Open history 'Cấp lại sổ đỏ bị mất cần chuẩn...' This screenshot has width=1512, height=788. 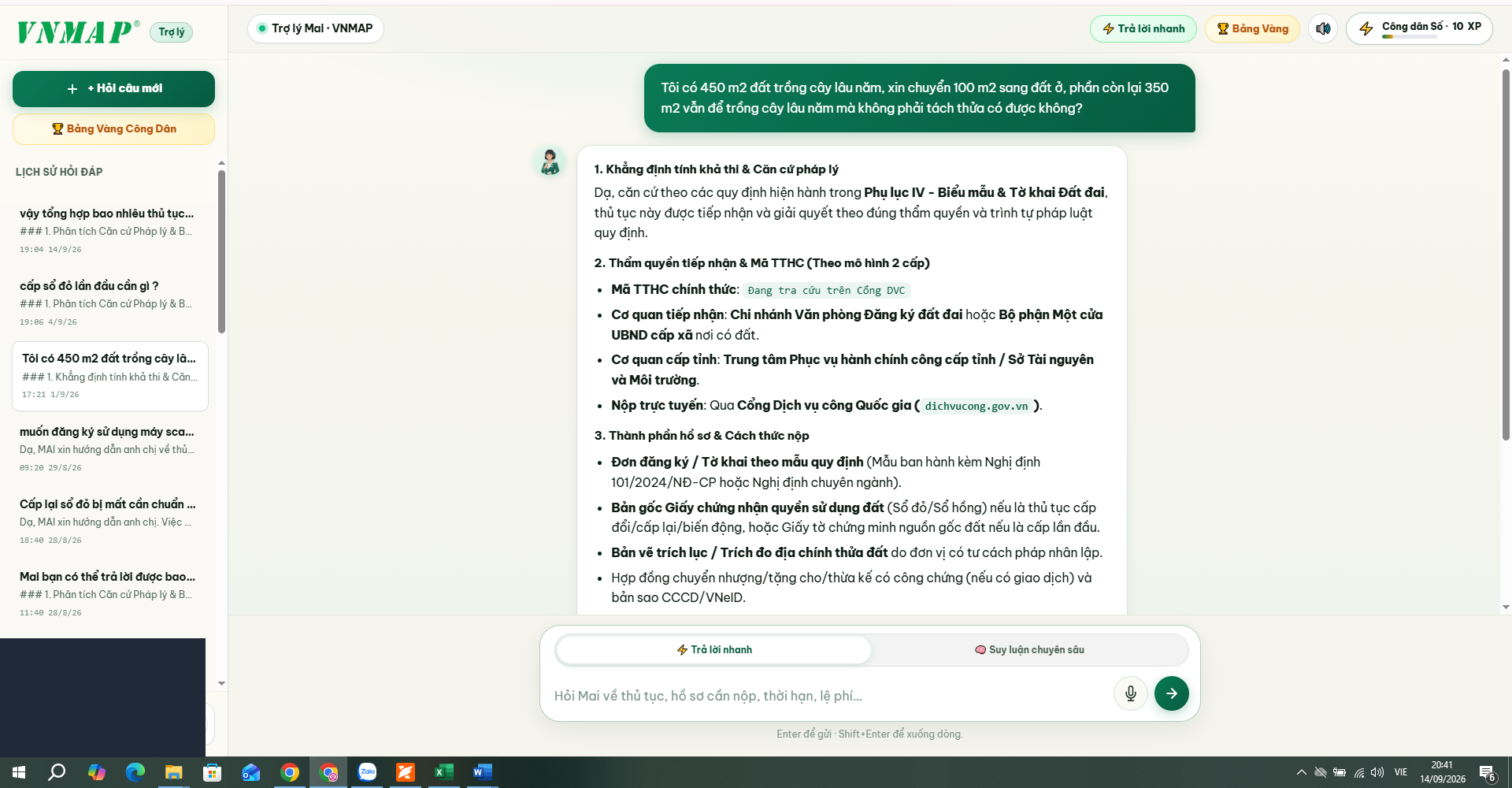(x=109, y=522)
